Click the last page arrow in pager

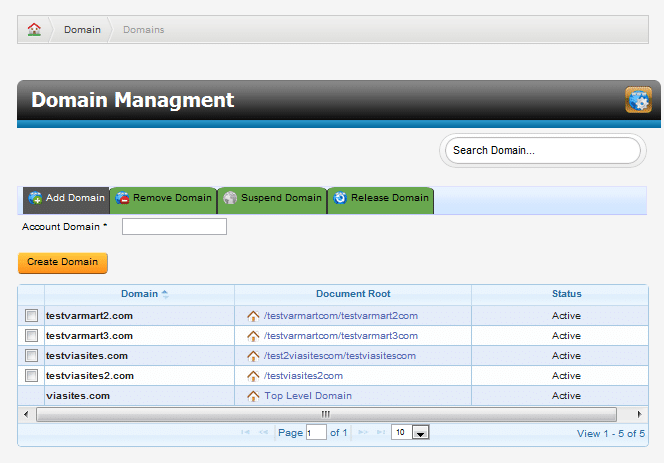point(380,433)
